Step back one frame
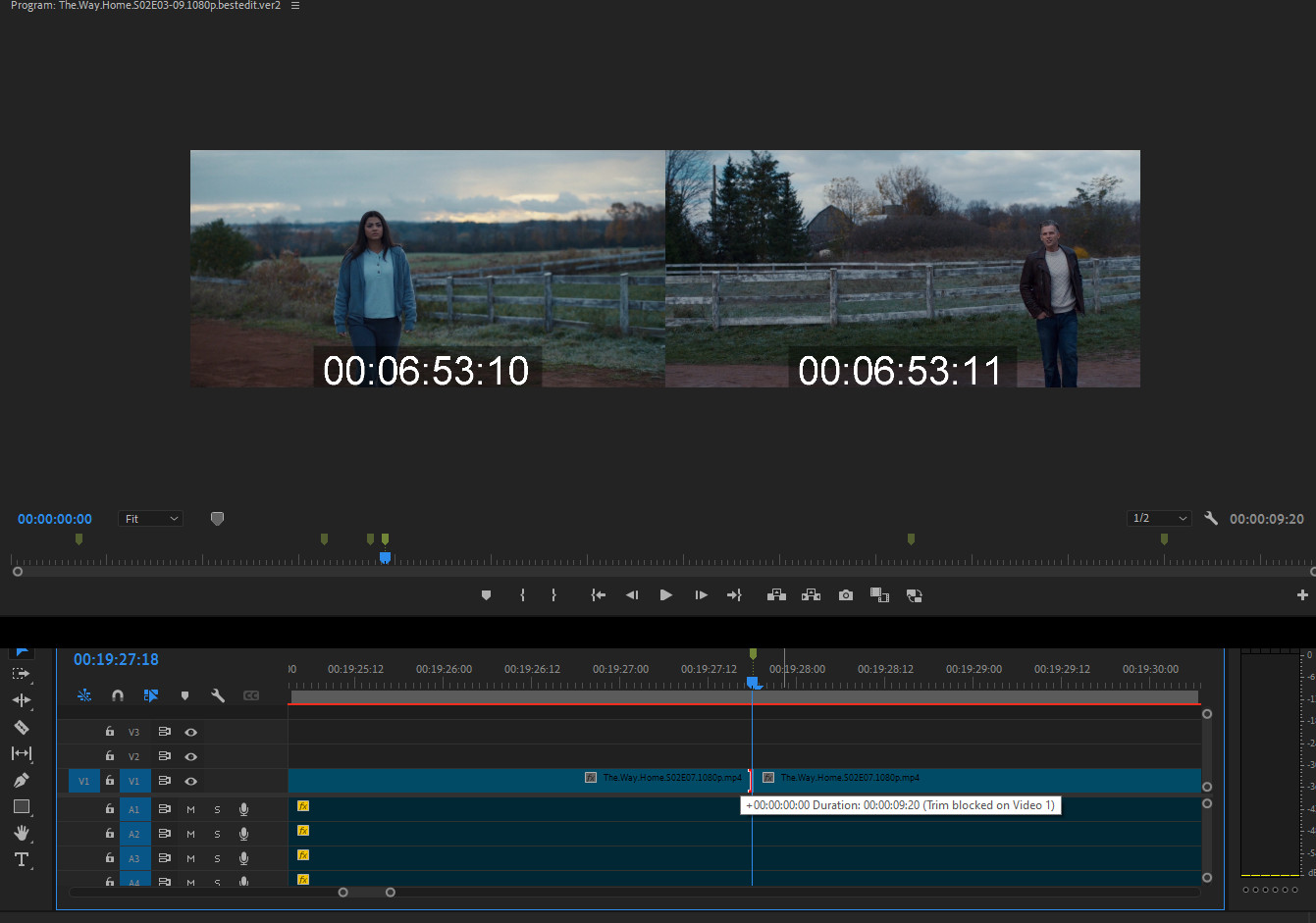The image size is (1316, 923). (632, 595)
